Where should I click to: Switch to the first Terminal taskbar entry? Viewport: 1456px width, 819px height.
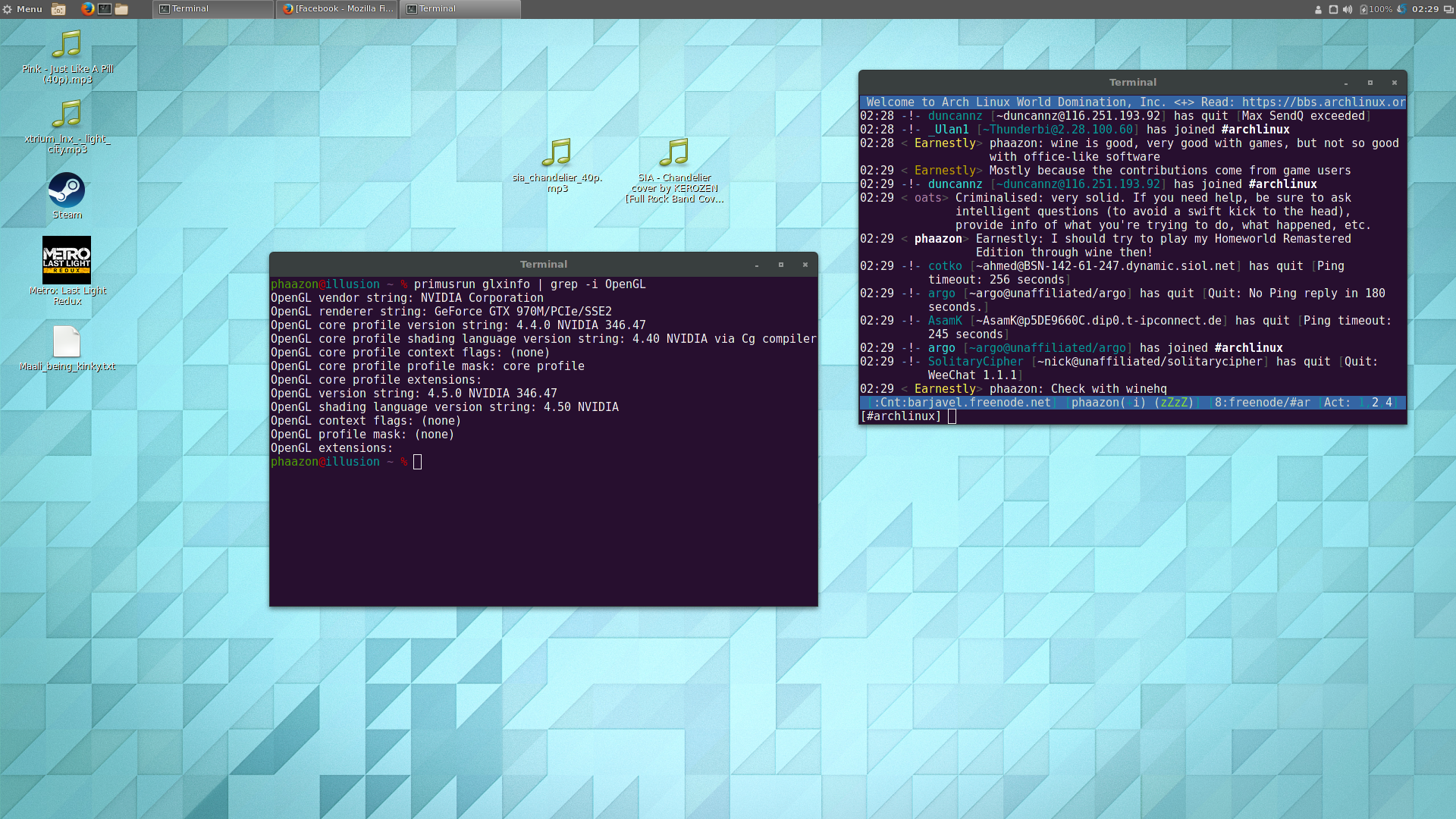212,9
